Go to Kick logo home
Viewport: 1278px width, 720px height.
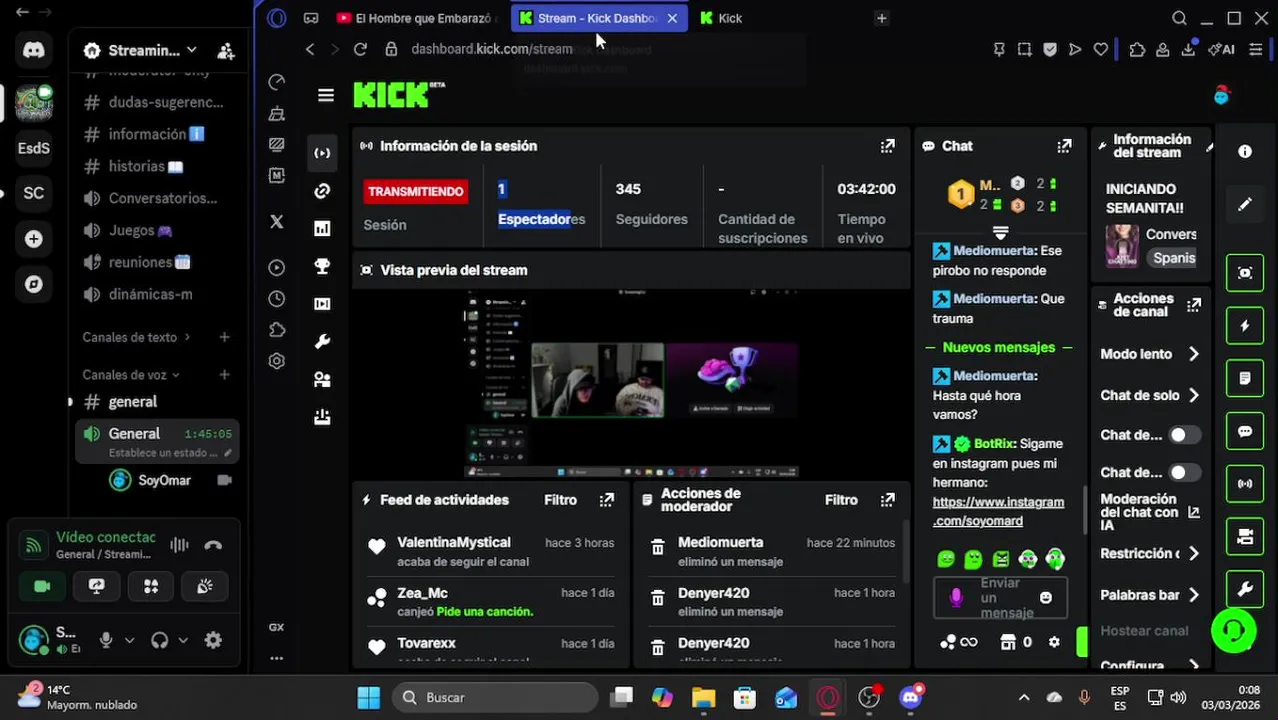(399, 95)
